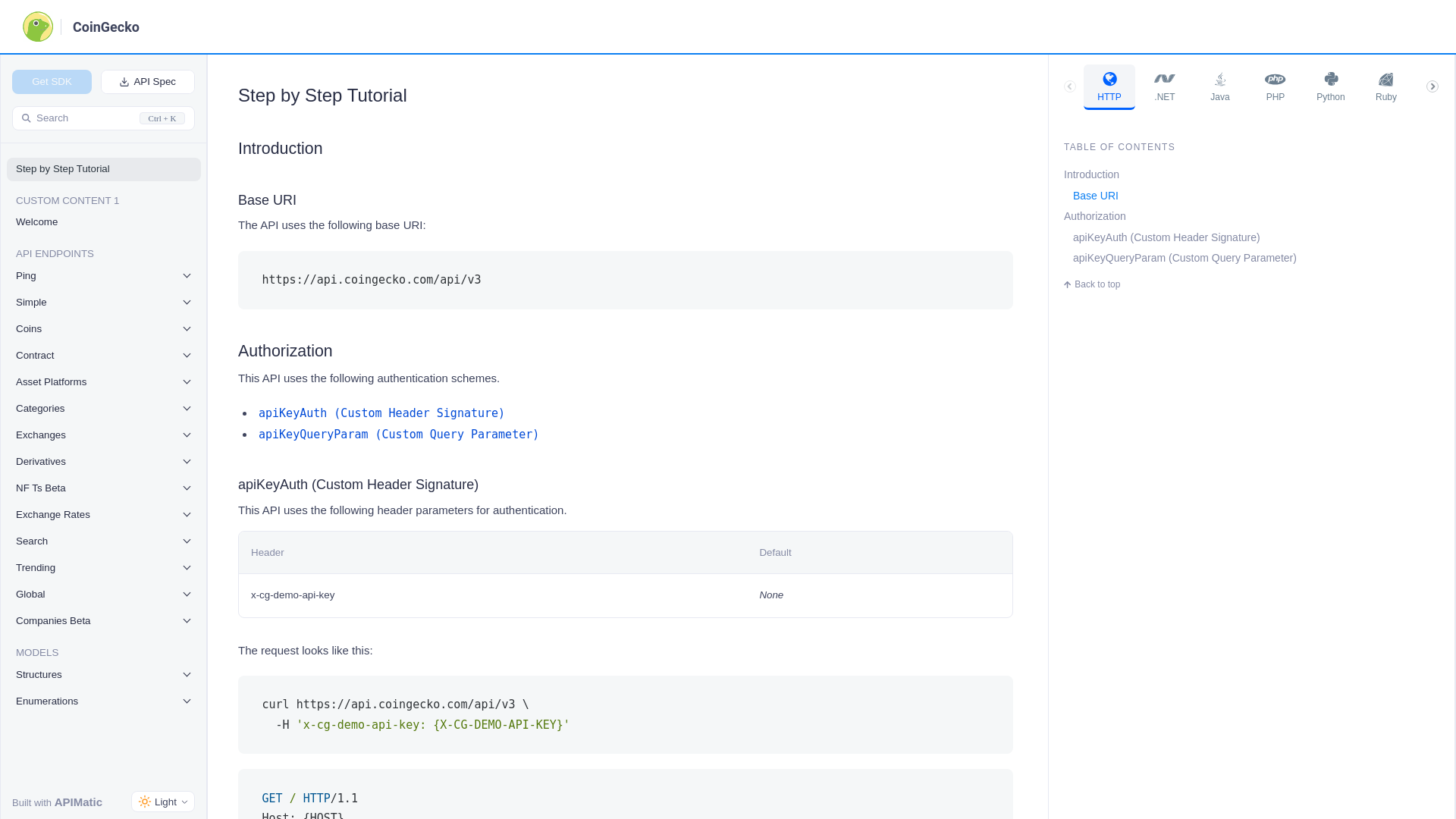Viewport: 1456px width, 819px height.
Task: Open the apiKeyAuth (Custom Header Signature) link in body
Action: (381, 413)
